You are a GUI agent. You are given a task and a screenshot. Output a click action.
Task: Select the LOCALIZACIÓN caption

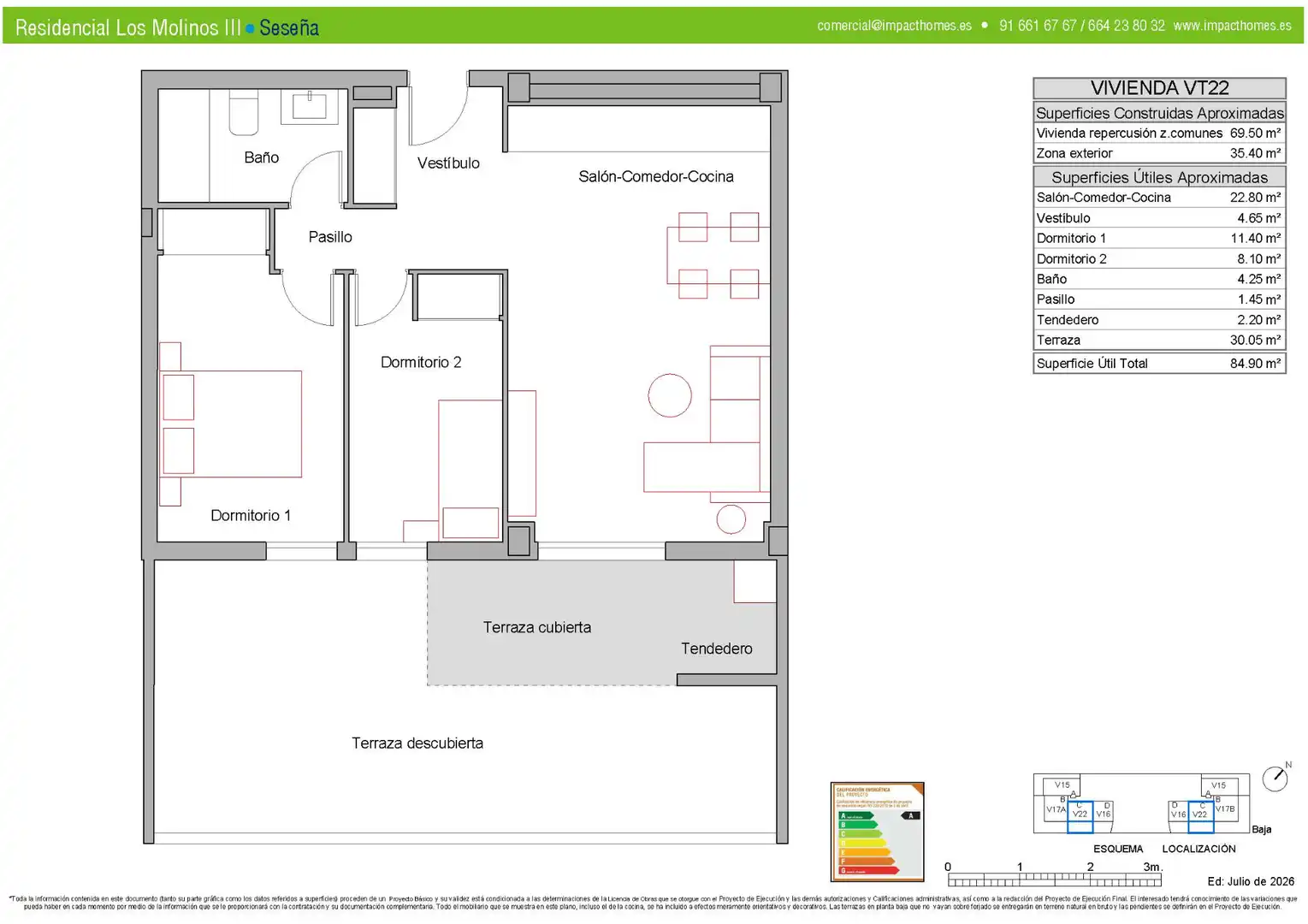tap(1199, 850)
